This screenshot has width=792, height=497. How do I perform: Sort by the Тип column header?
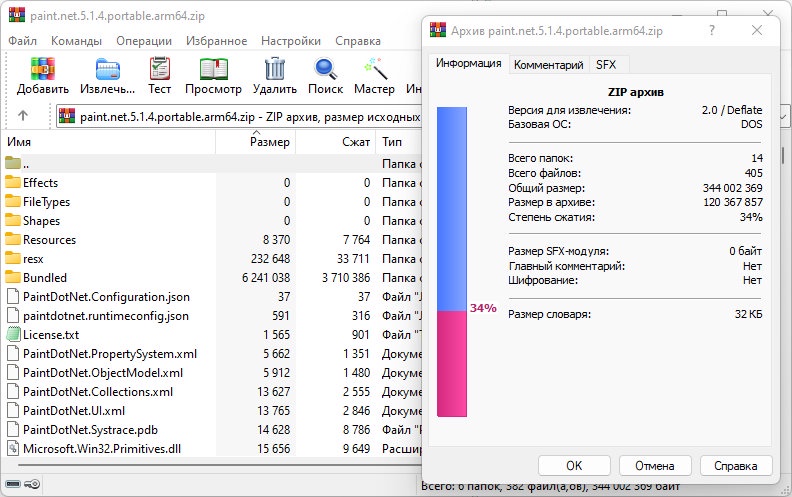[399, 142]
